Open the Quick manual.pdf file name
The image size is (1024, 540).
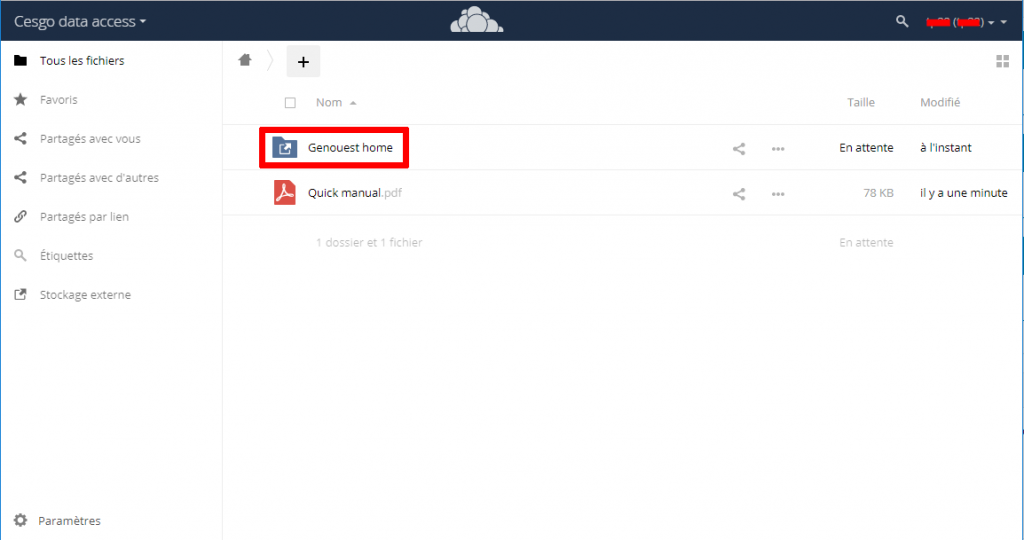[x=355, y=193]
